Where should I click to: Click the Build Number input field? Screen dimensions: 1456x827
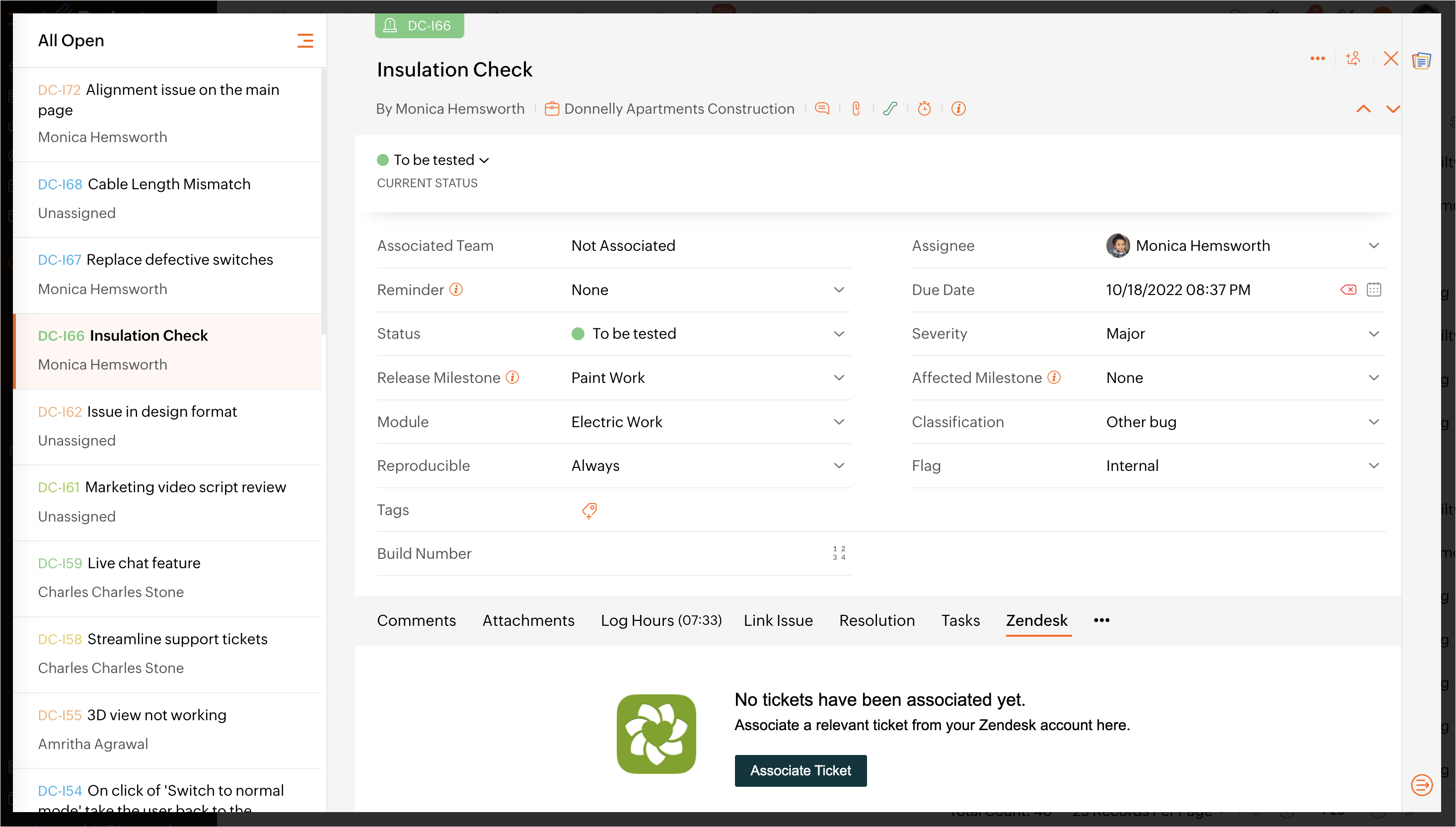(699, 554)
